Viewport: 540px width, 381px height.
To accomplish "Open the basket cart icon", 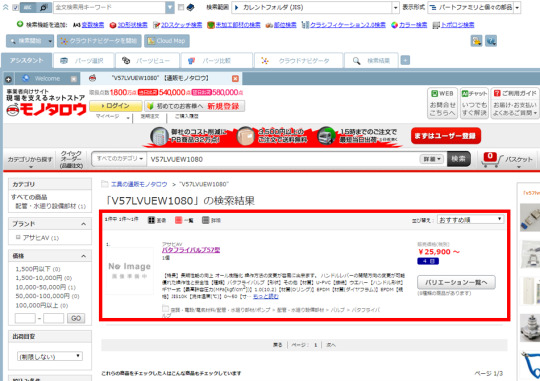I will 492,160.
